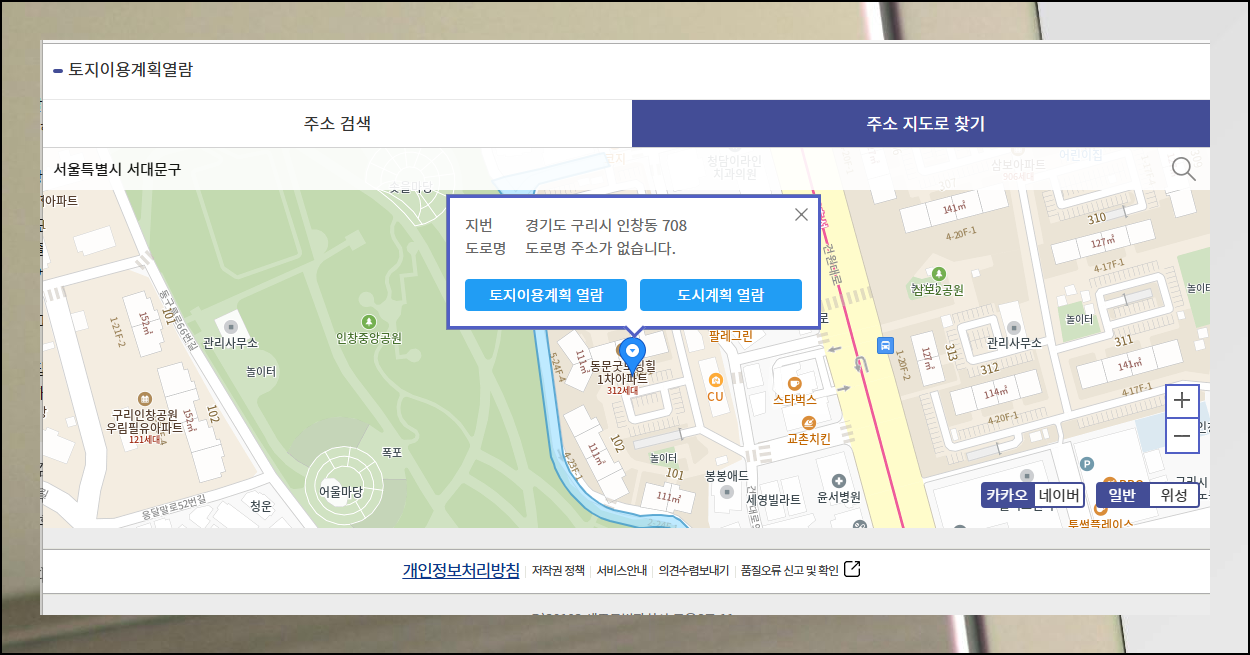Switch to 일반 map view
This screenshot has width=1250, height=655.
pos(1122,495)
